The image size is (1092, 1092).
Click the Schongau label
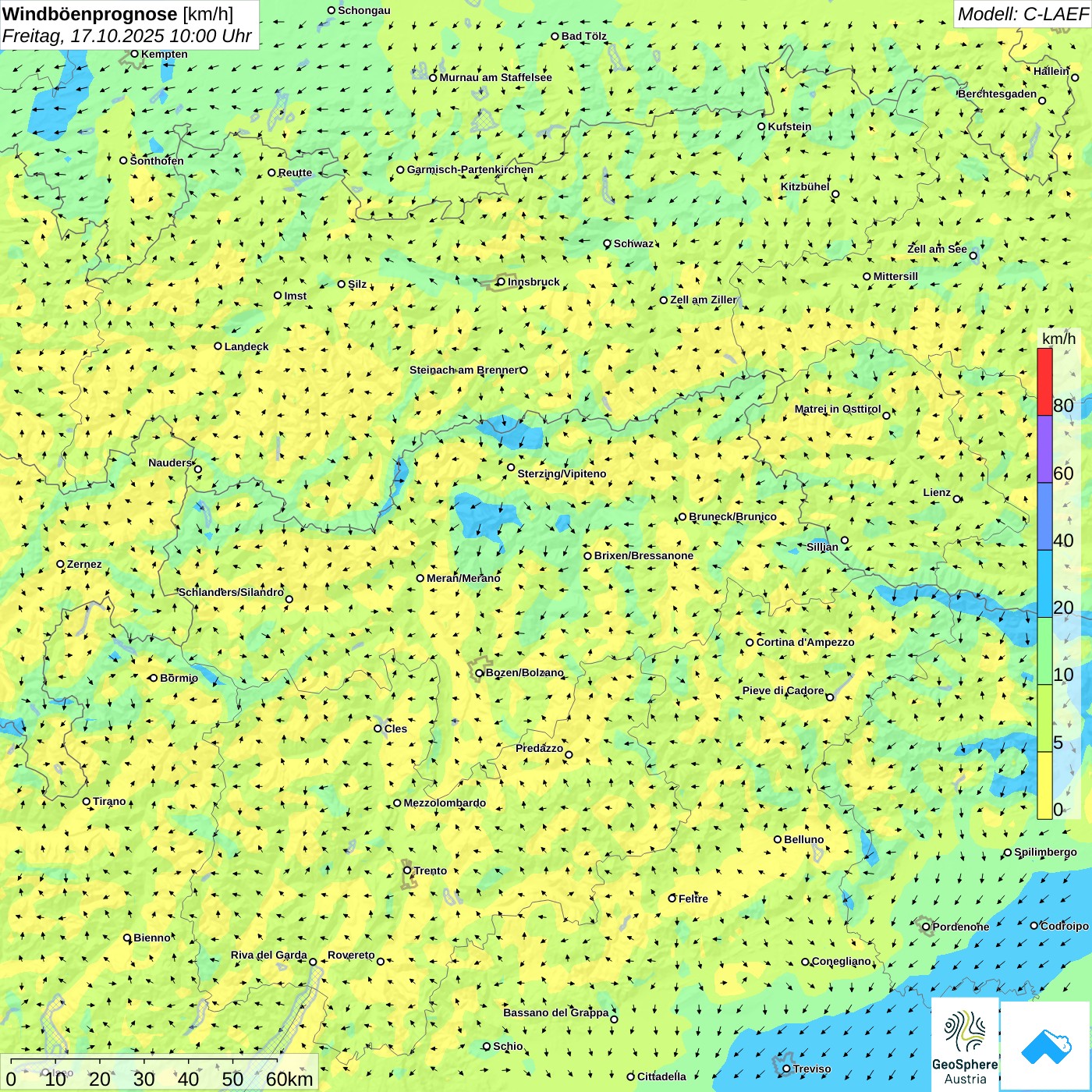pyautogui.click(x=364, y=10)
